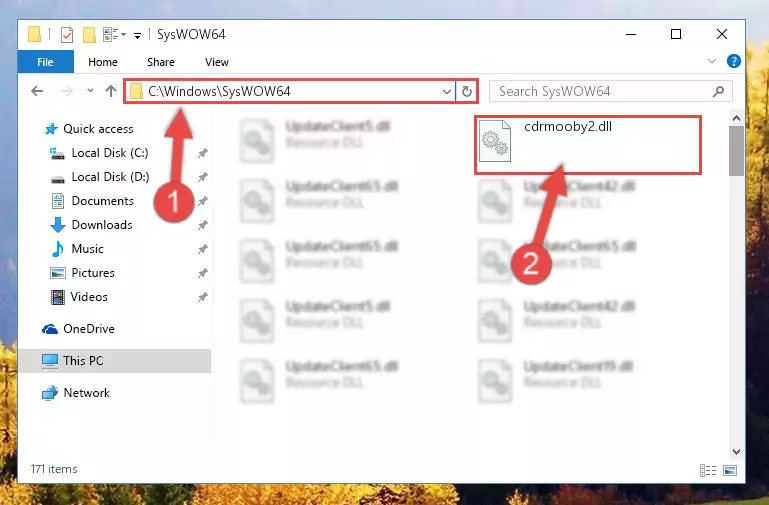Go forward with the right arrow

(x=67, y=91)
